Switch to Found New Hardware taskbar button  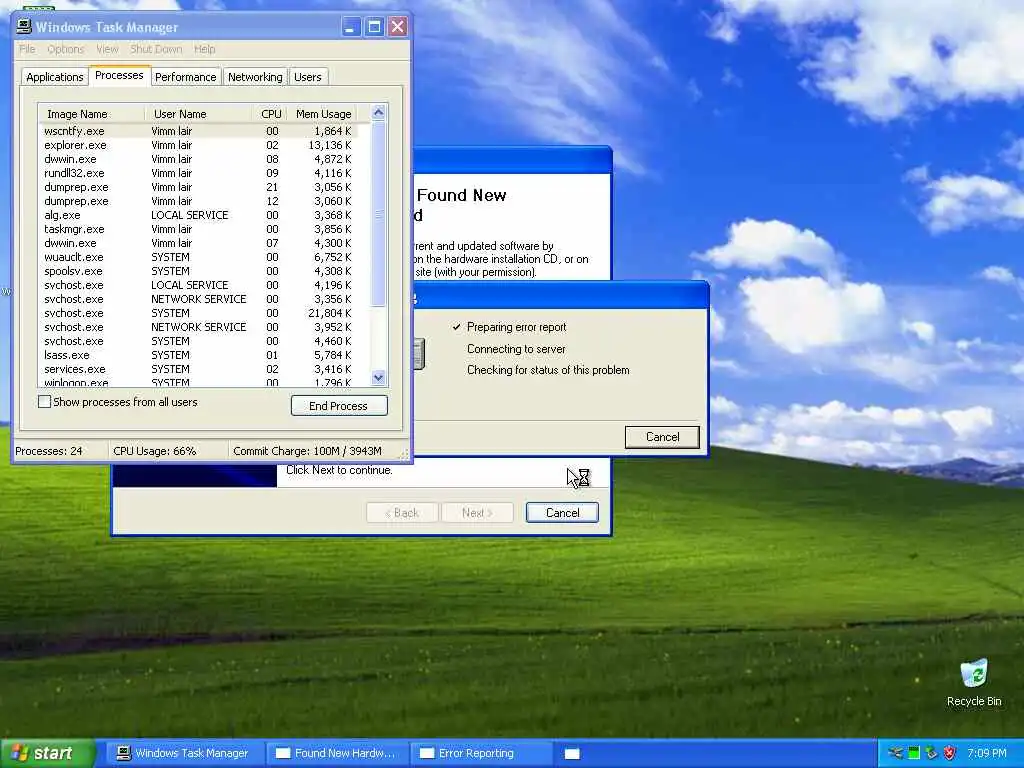(337, 753)
